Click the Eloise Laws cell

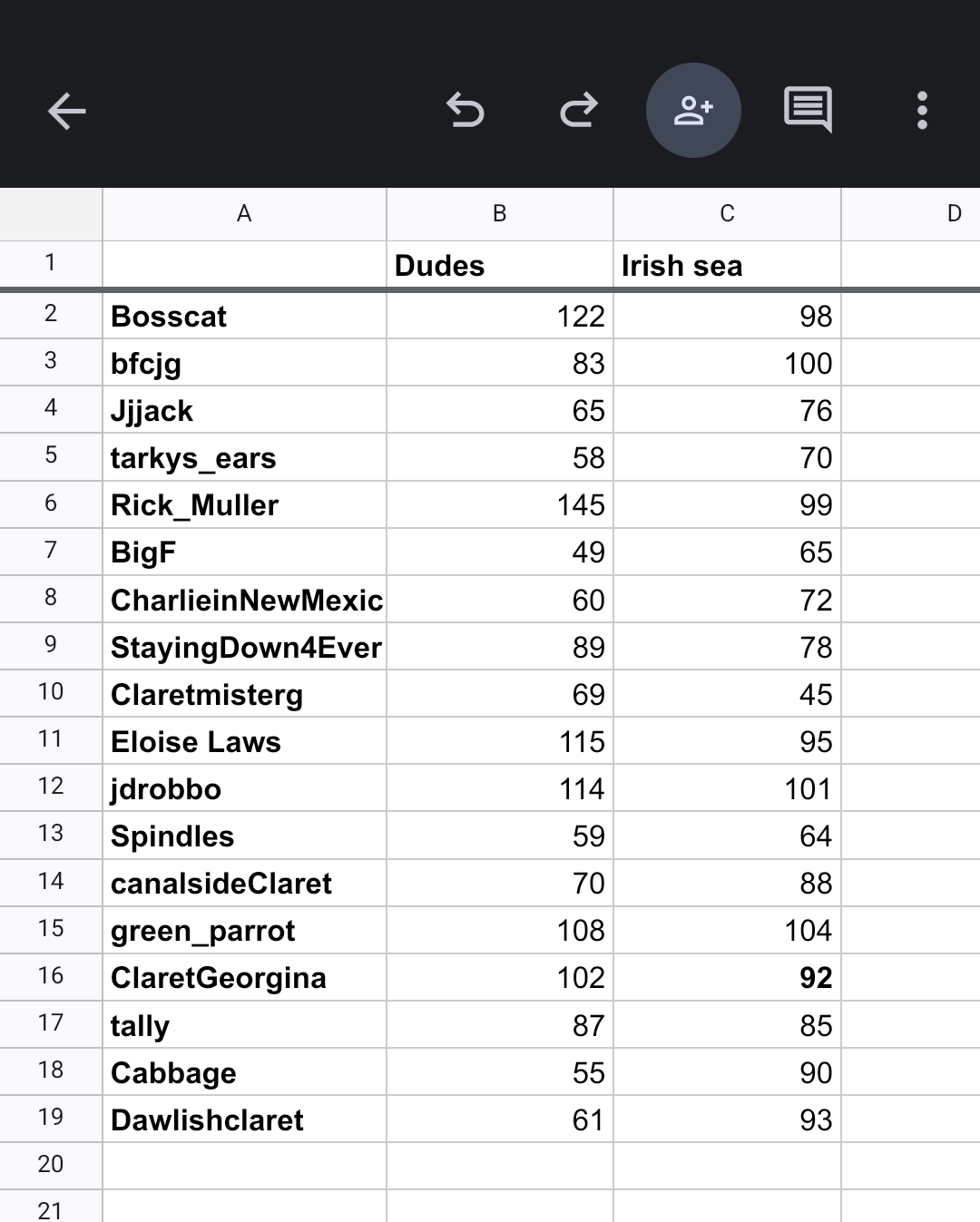point(244,741)
